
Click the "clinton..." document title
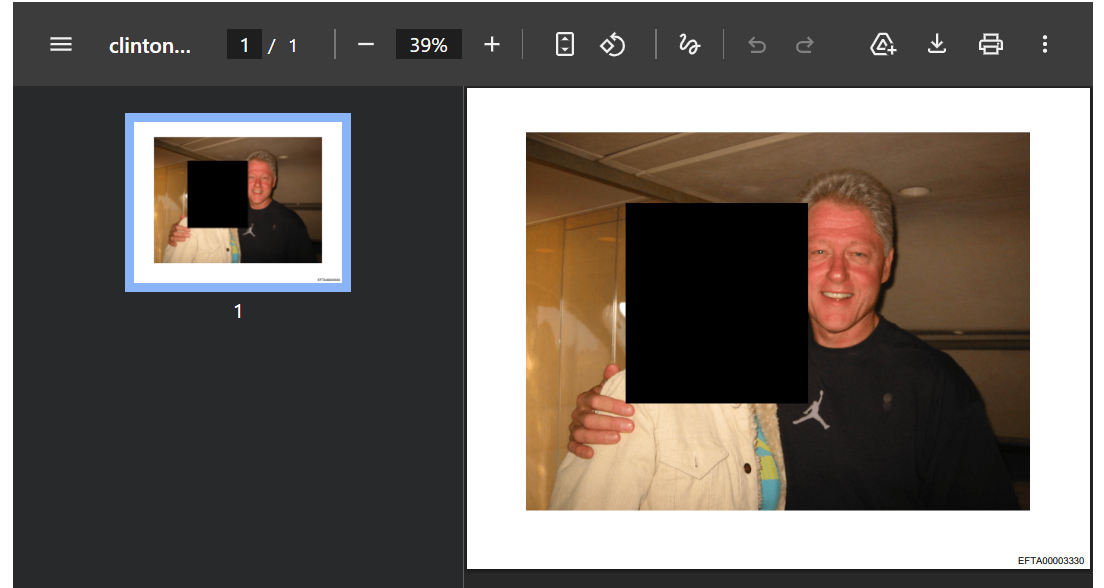tap(149, 46)
